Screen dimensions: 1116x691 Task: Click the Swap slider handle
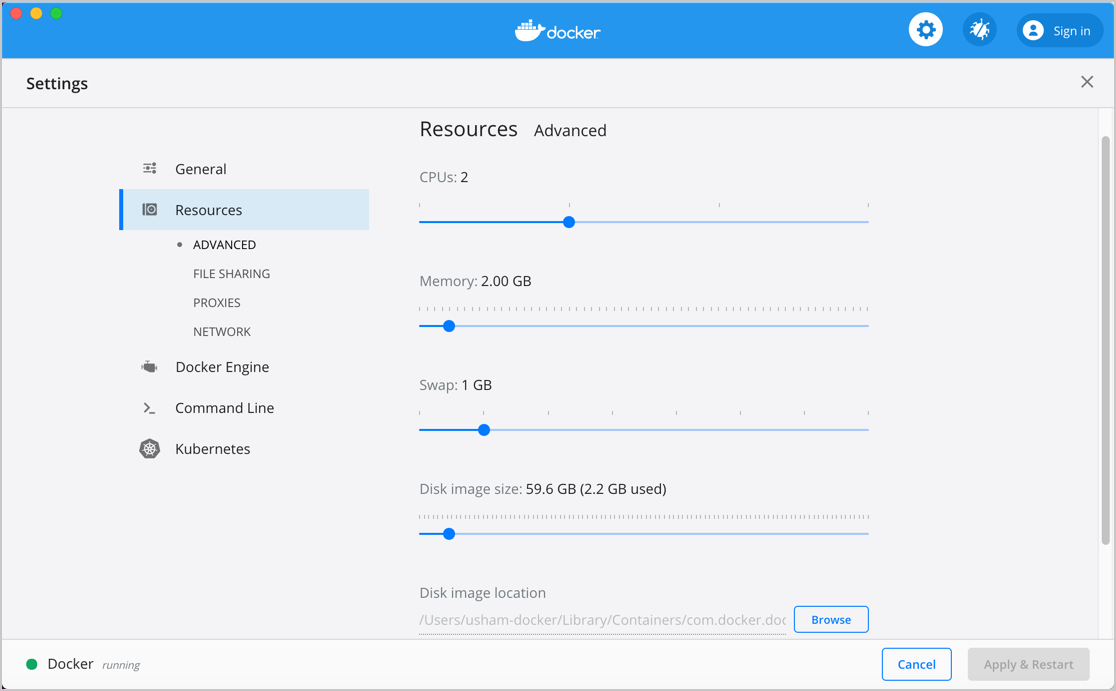pos(484,429)
